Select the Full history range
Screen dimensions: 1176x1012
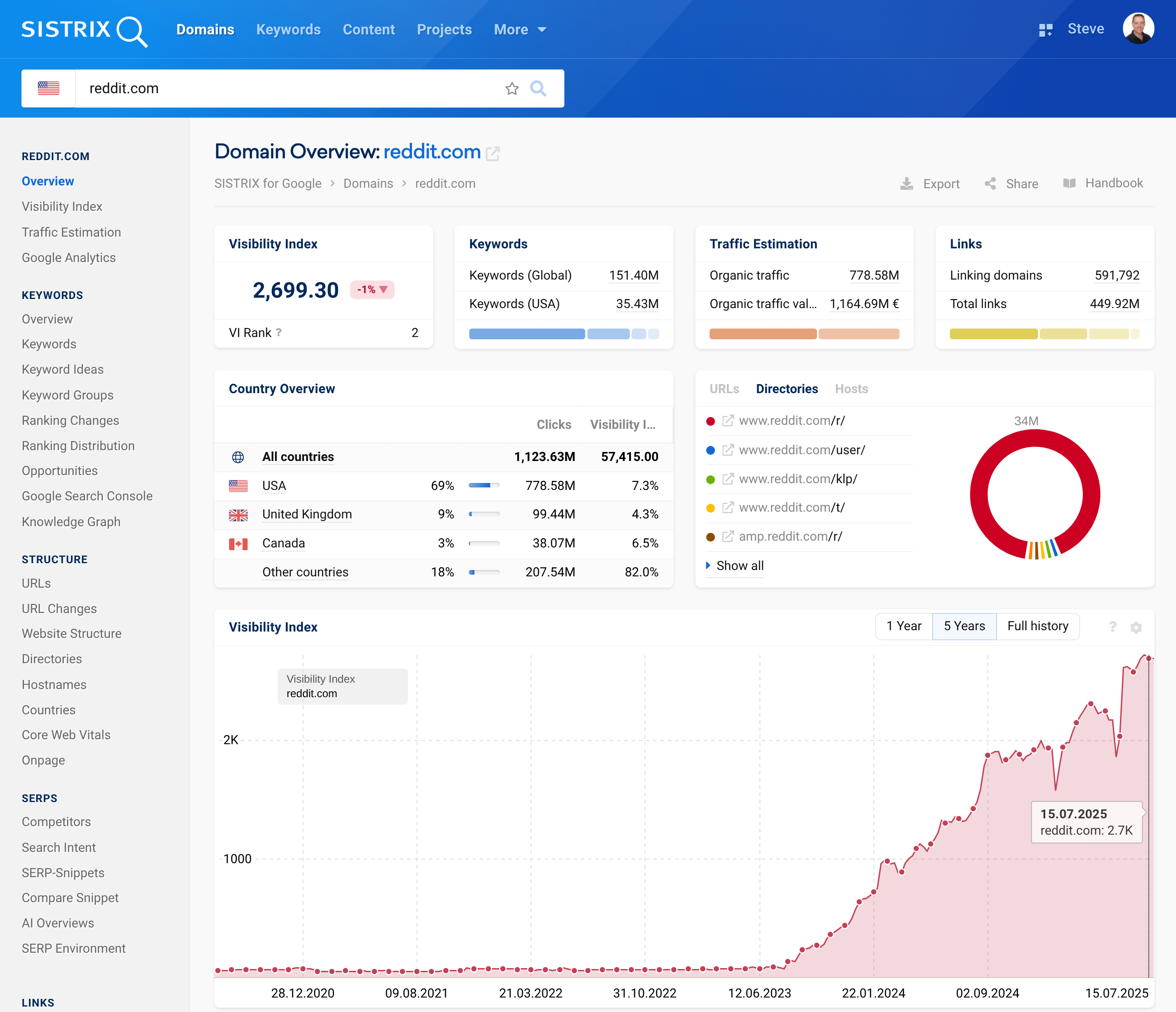(1038, 626)
